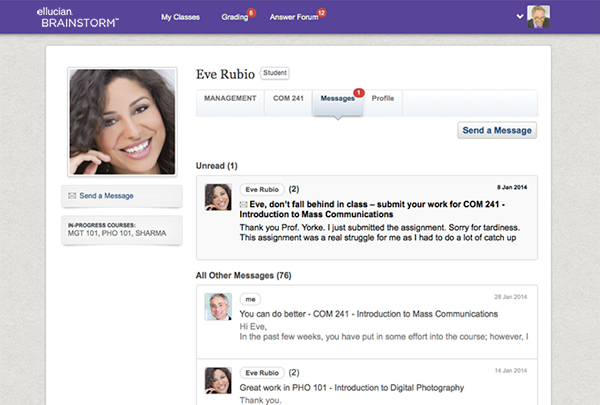Click Eve Rubio sender tag in unread message
The image size is (600, 405).
pyautogui.click(x=262, y=189)
